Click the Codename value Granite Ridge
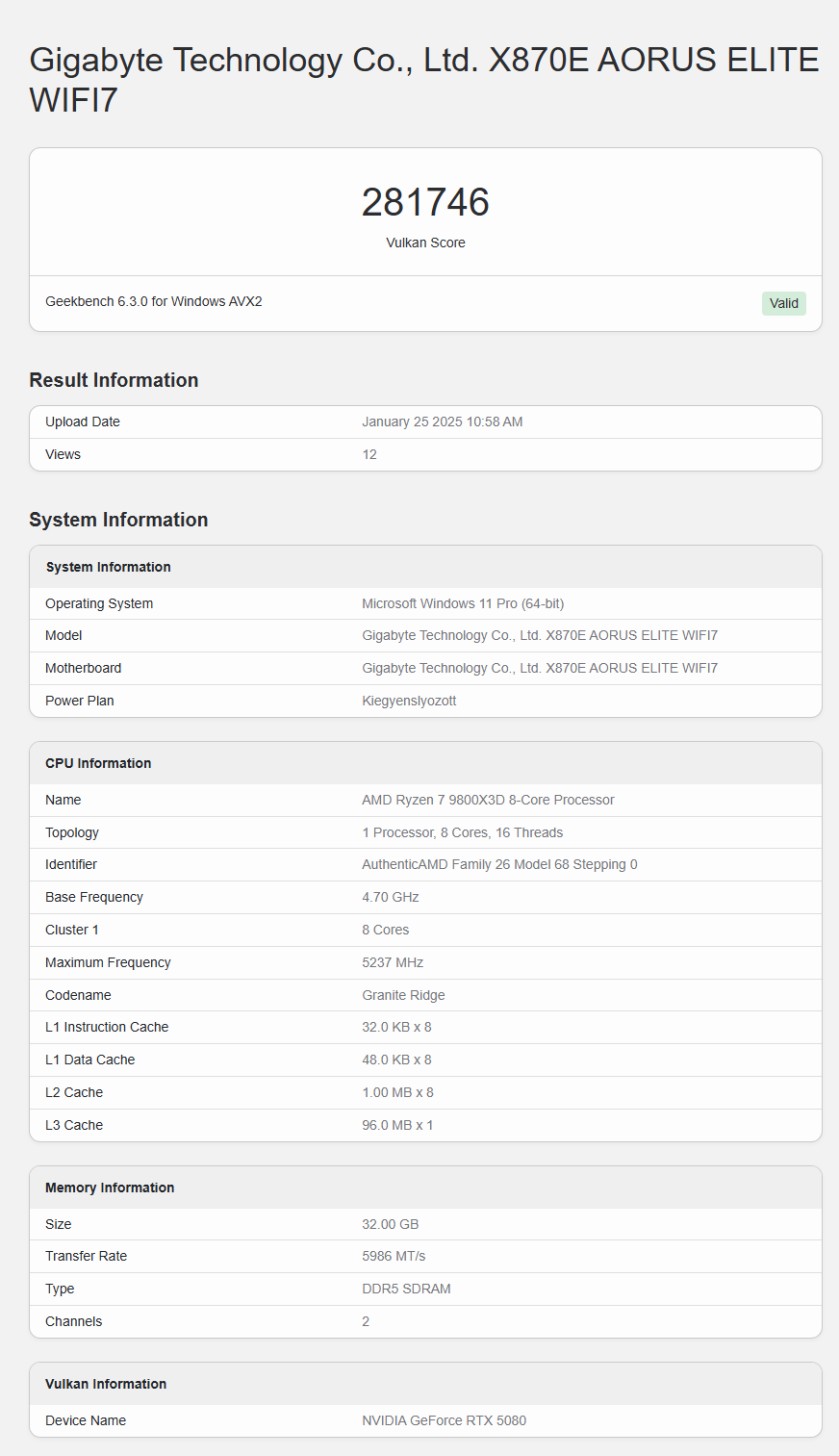Screen dimensions: 839x1456 pos(403,995)
